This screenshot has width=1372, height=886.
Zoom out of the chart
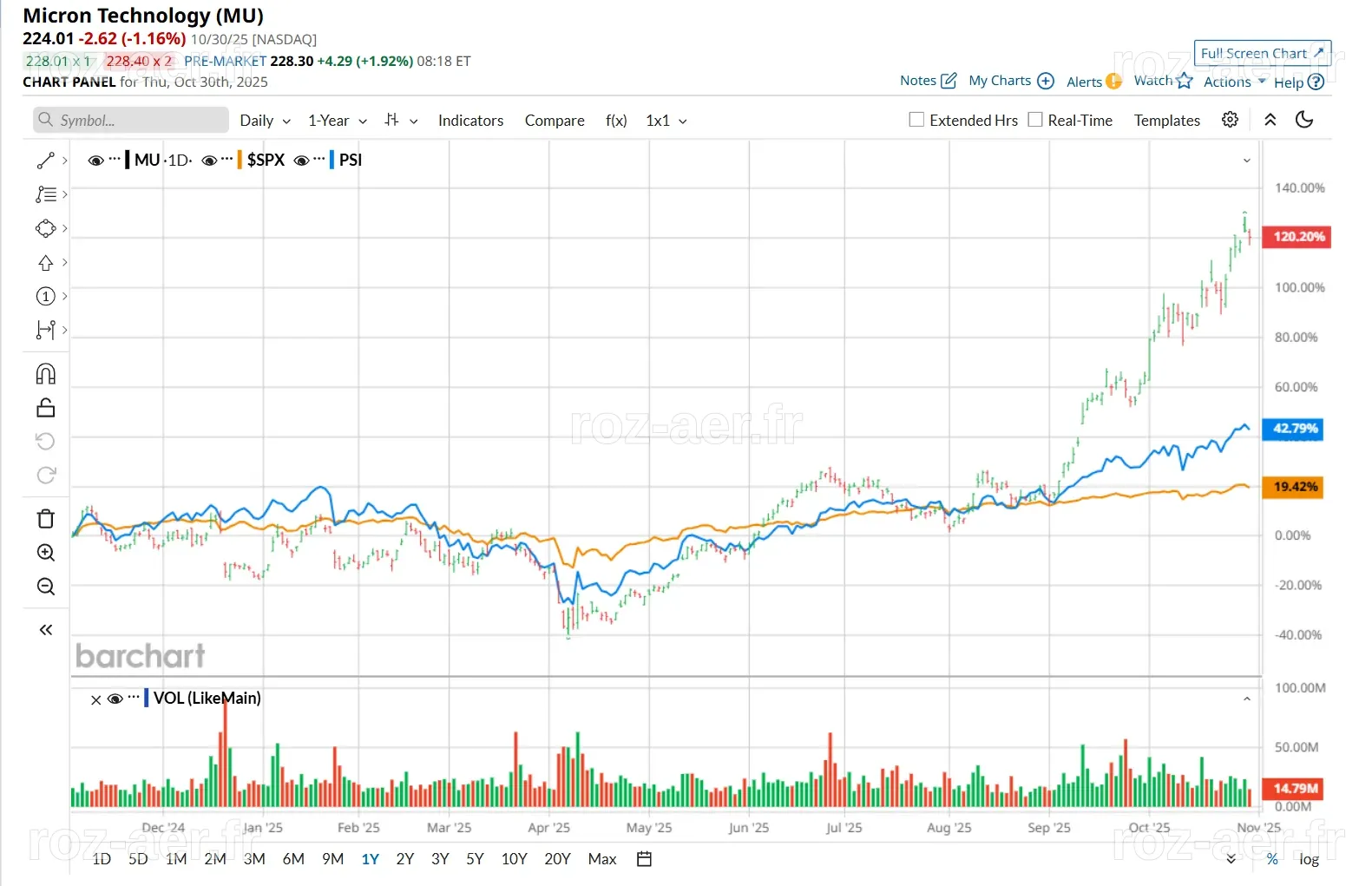click(x=46, y=587)
